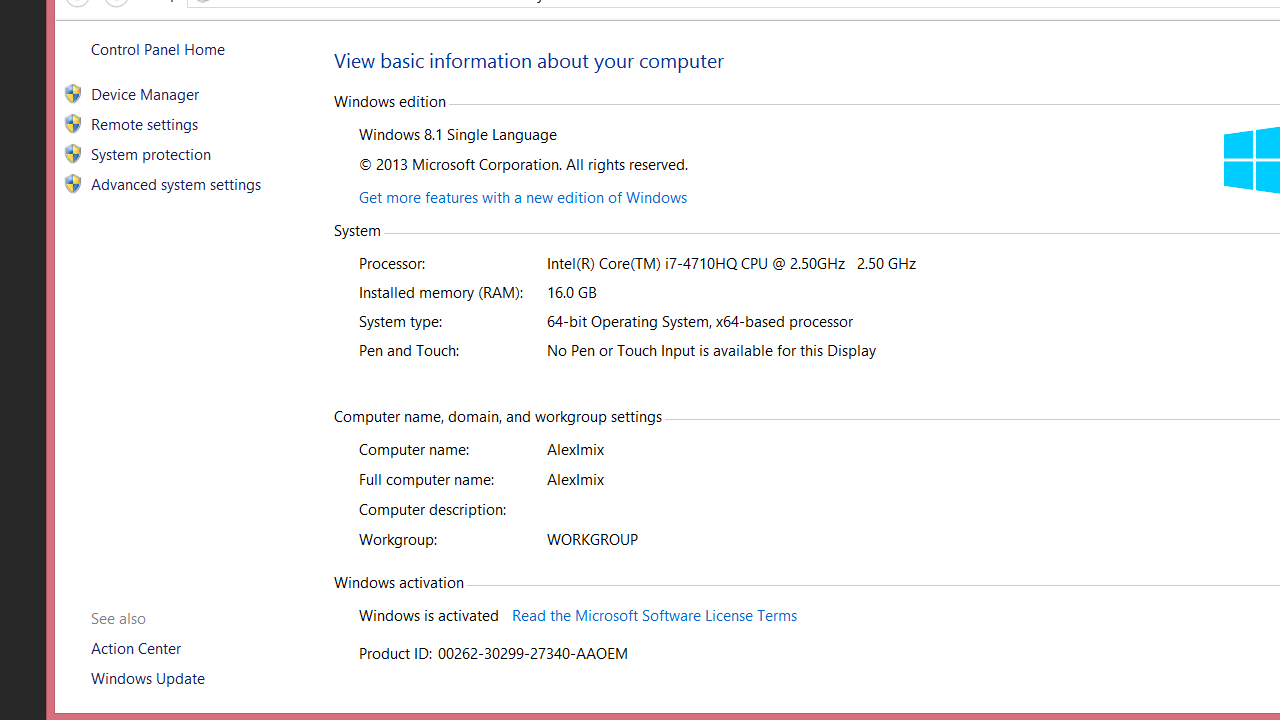Click 'View basic information about your computer' heading

click(x=529, y=61)
